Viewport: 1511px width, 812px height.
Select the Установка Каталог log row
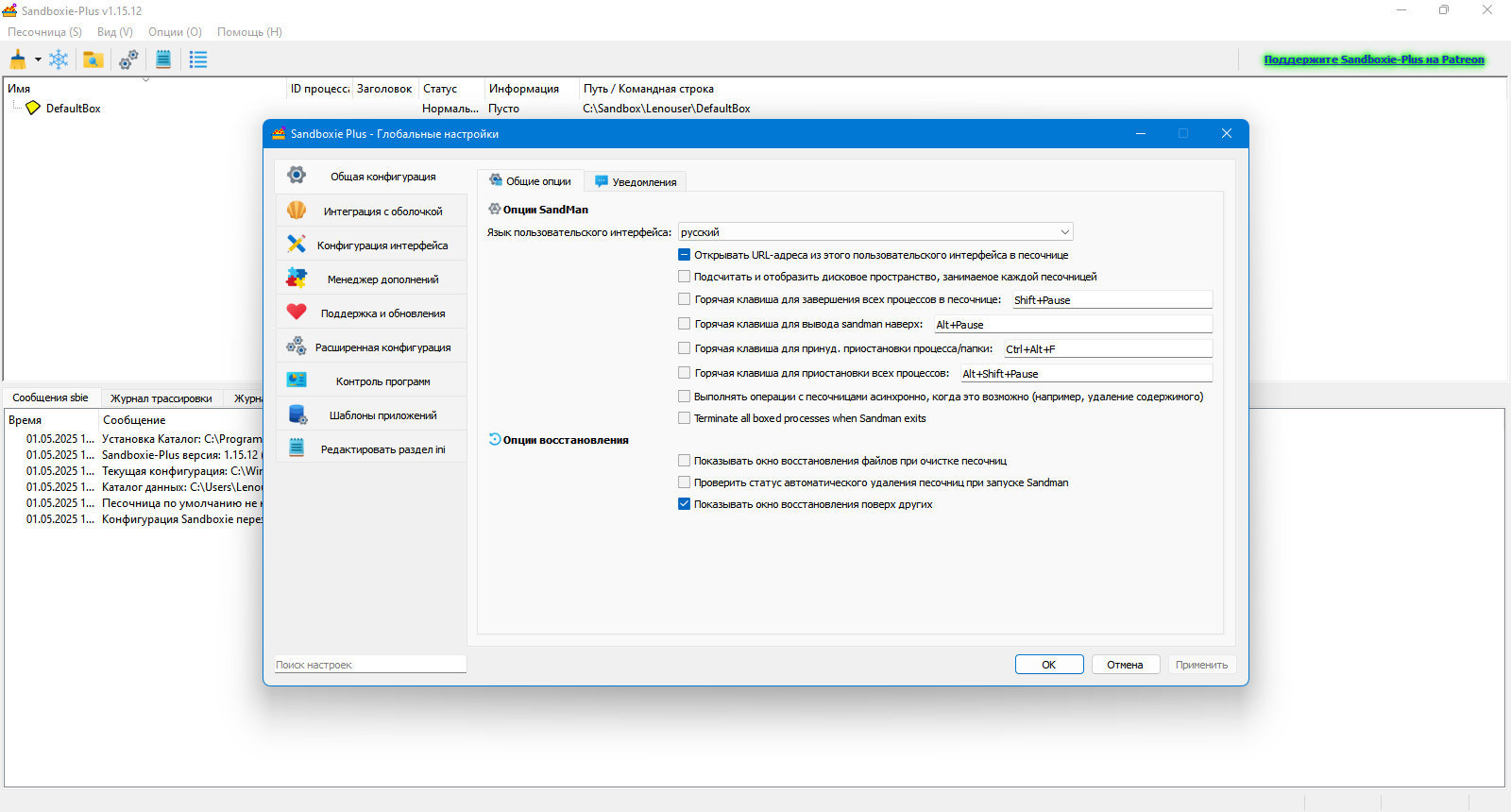click(x=134, y=439)
